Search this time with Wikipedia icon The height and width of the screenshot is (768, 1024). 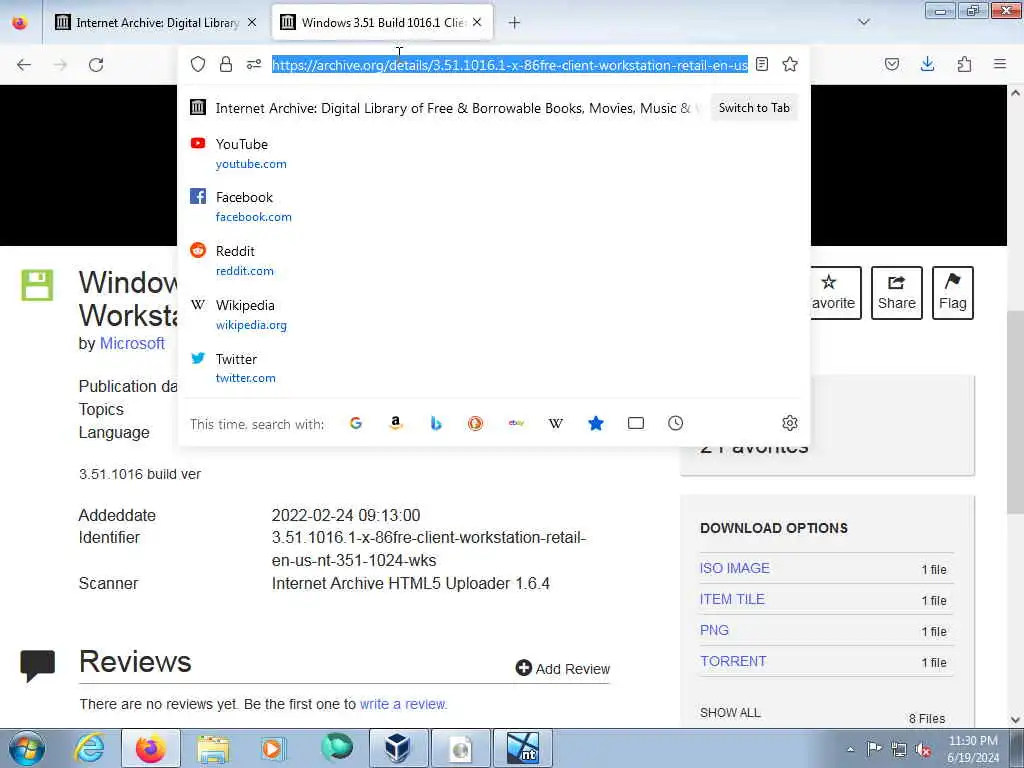tap(556, 423)
